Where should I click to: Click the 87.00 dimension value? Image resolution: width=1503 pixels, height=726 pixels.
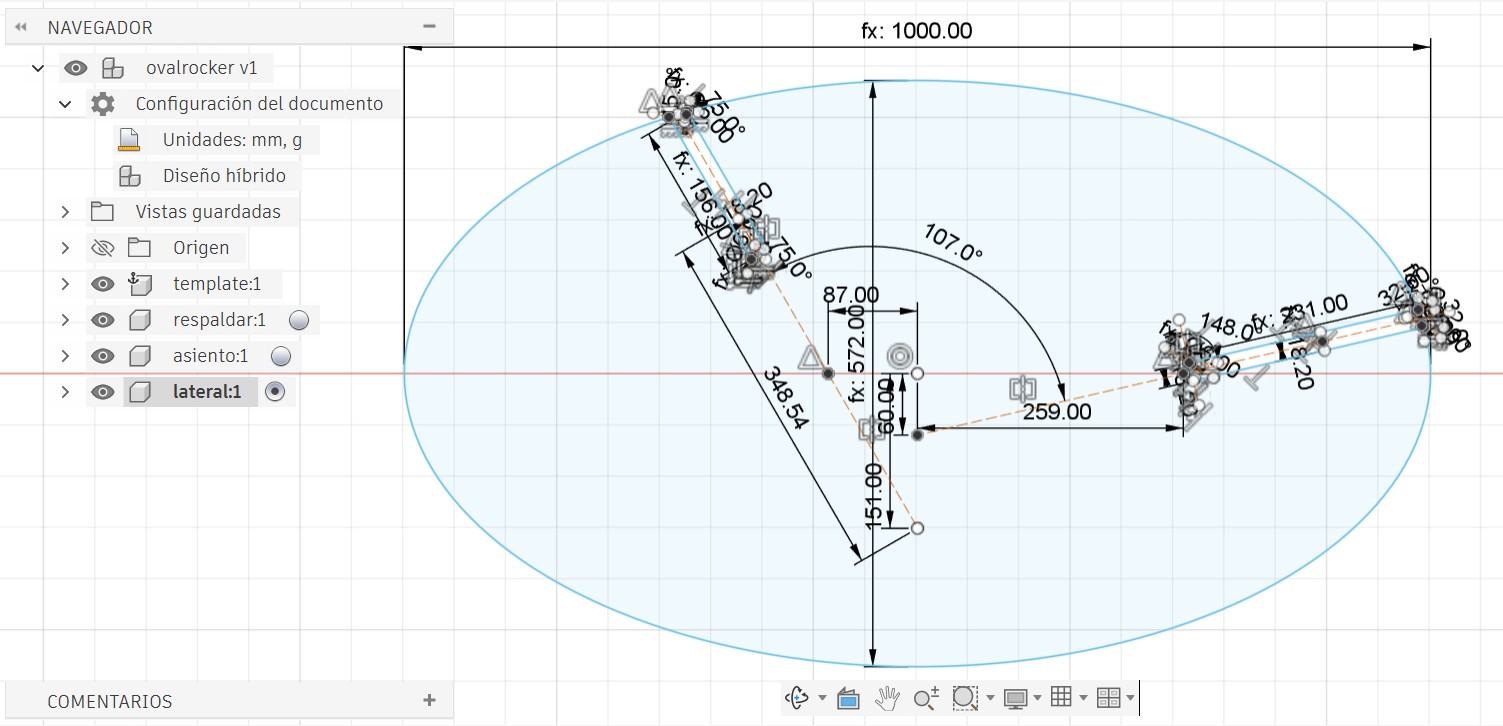pos(851,295)
